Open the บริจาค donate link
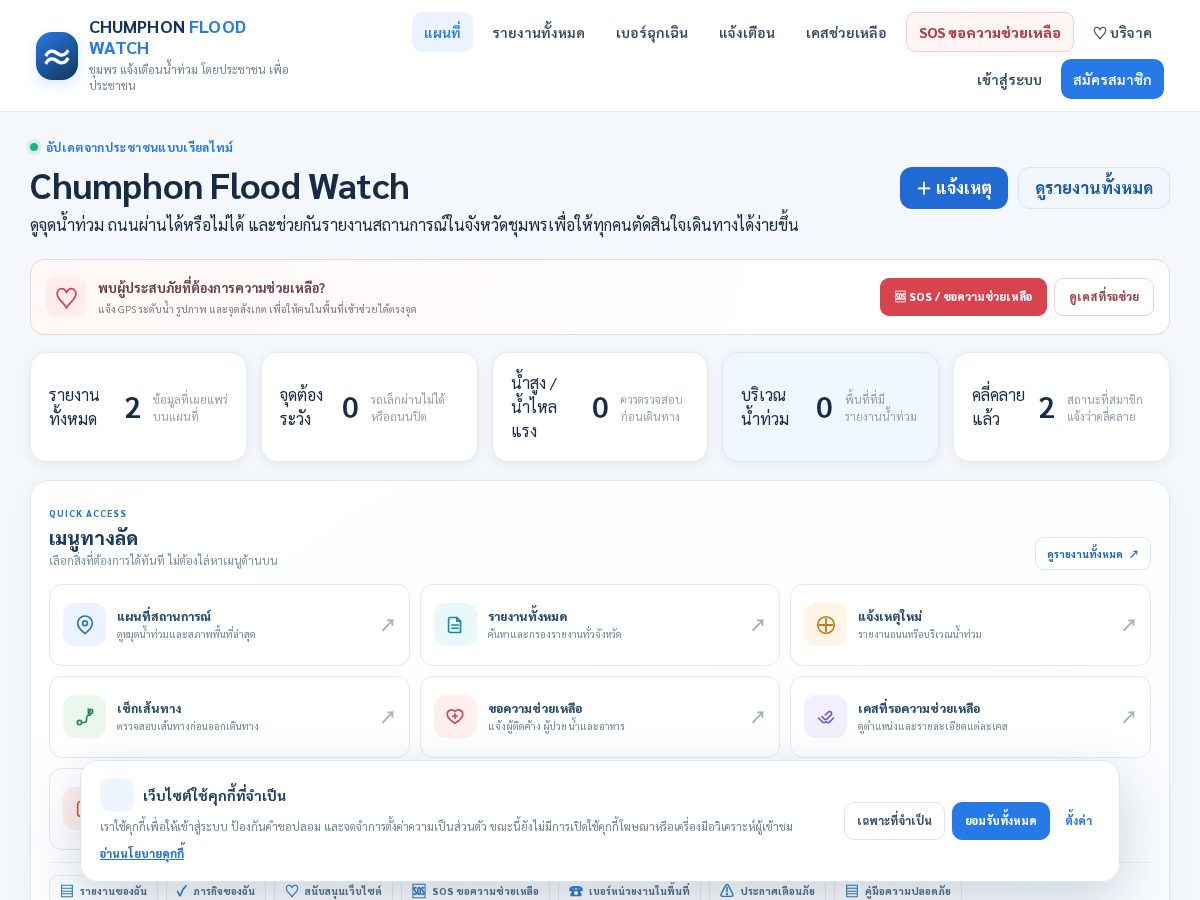Screen dimensions: 1200x900 coord(1122,32)
